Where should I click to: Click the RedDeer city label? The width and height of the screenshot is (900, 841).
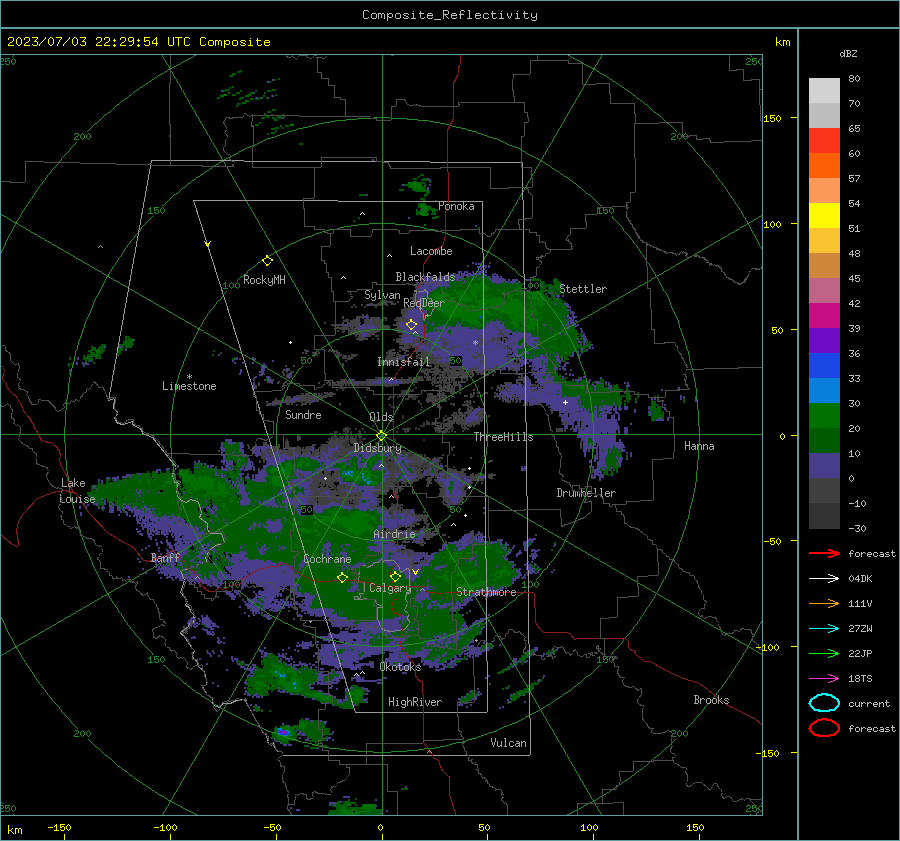click(424, 303)
